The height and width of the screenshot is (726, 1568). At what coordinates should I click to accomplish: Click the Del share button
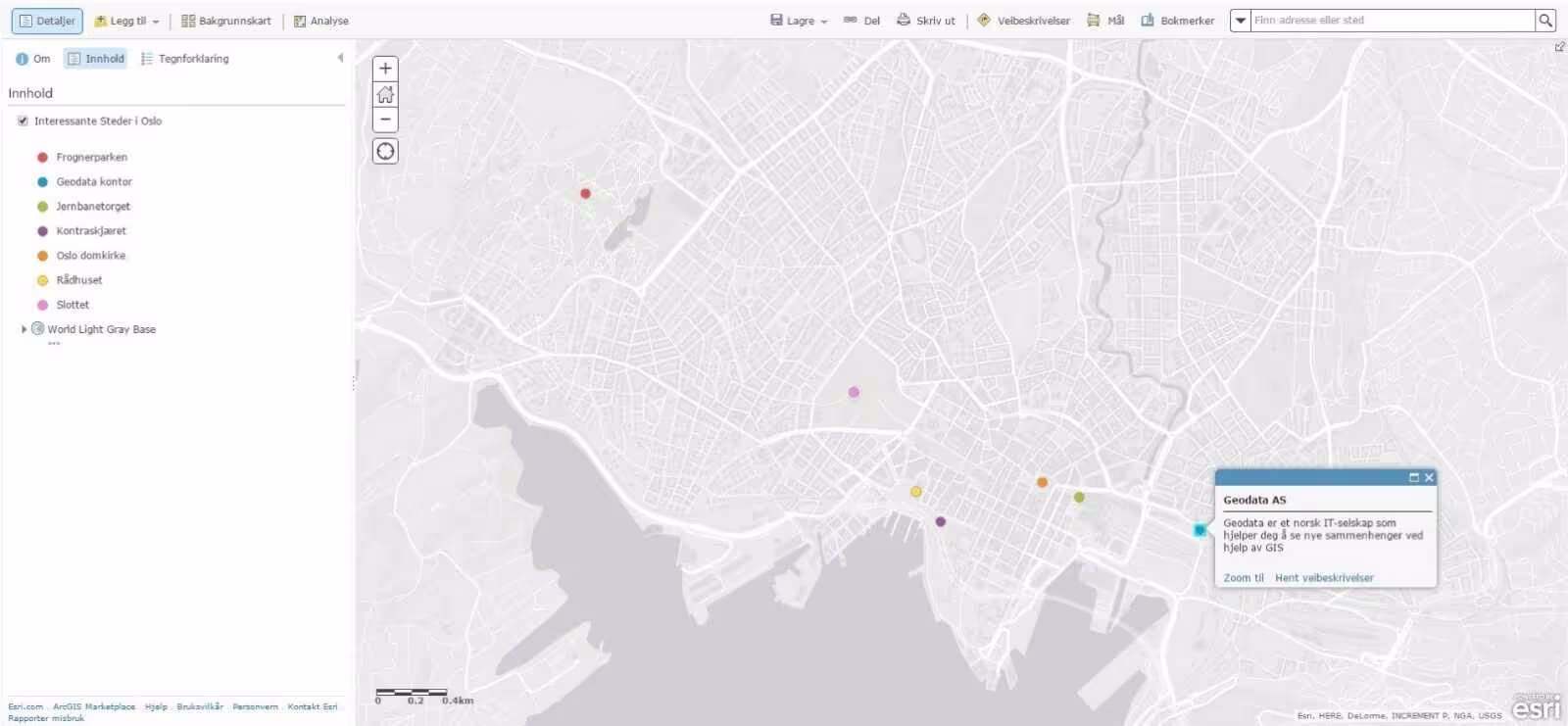pos(862,21)
